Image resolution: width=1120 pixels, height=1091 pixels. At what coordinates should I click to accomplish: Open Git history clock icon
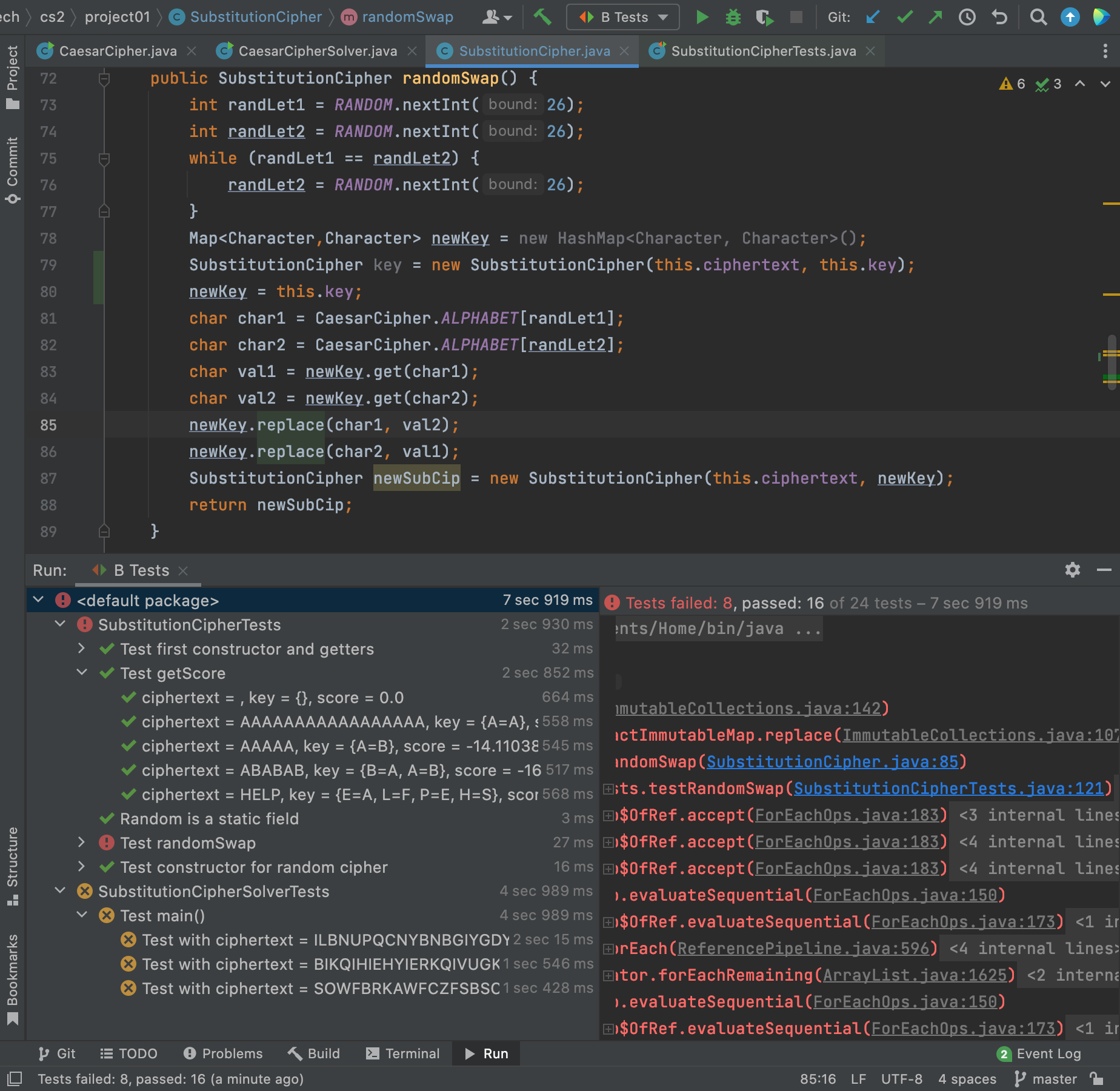pyautogui.click(x=967, y=17)
